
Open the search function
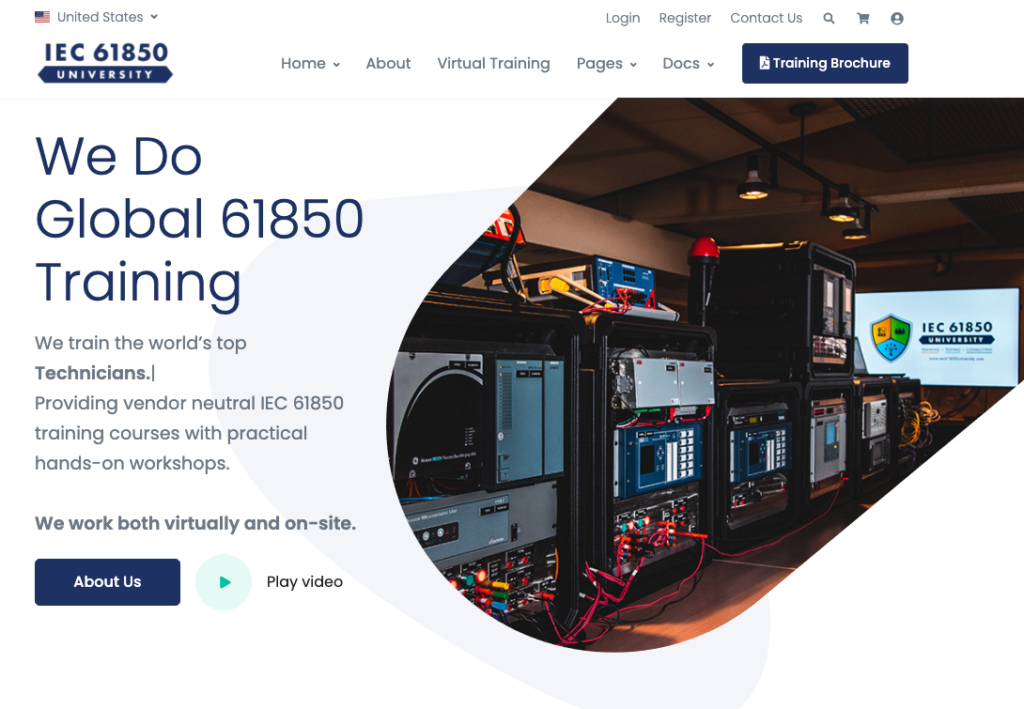coord(829,18)
